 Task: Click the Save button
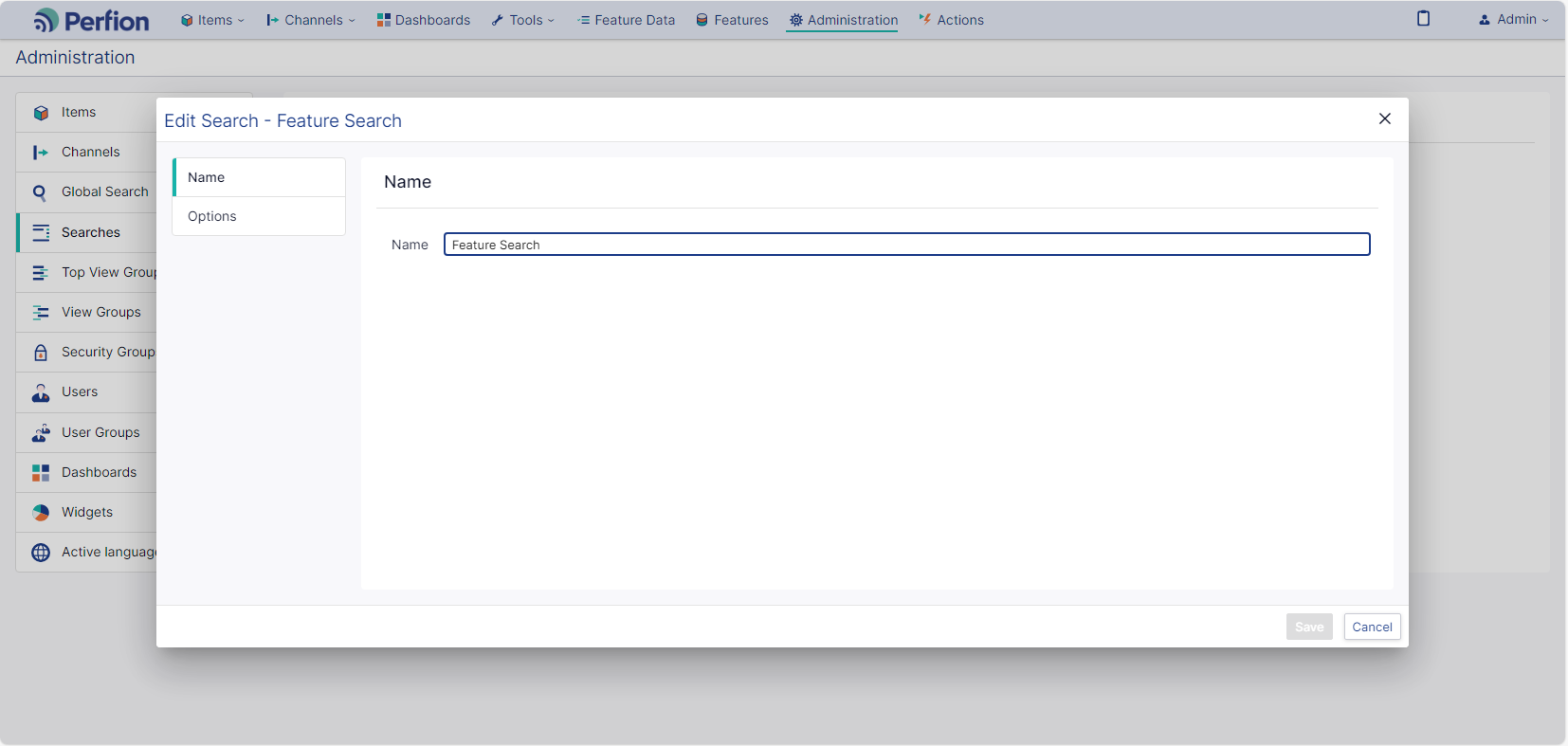(x=1309, y=627)
